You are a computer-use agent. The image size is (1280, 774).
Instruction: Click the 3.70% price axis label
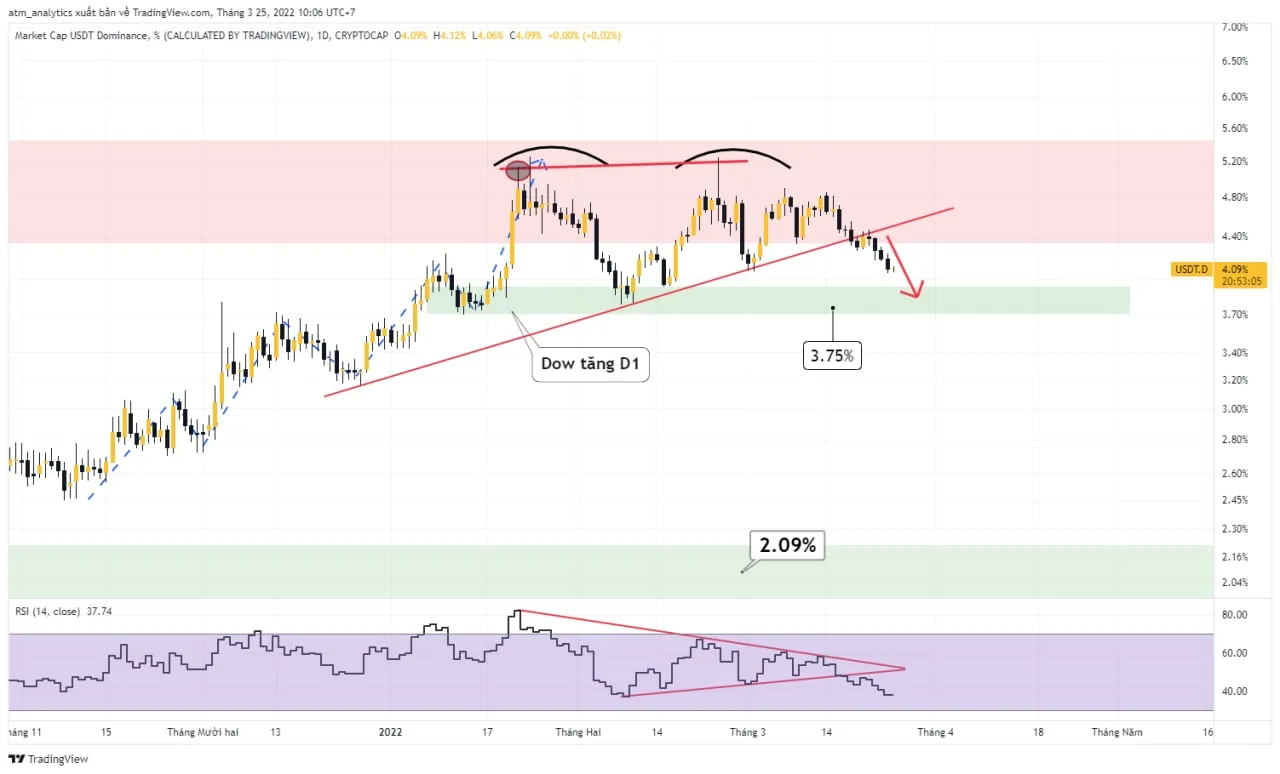pyautogui.click(x=1235, y=315)
